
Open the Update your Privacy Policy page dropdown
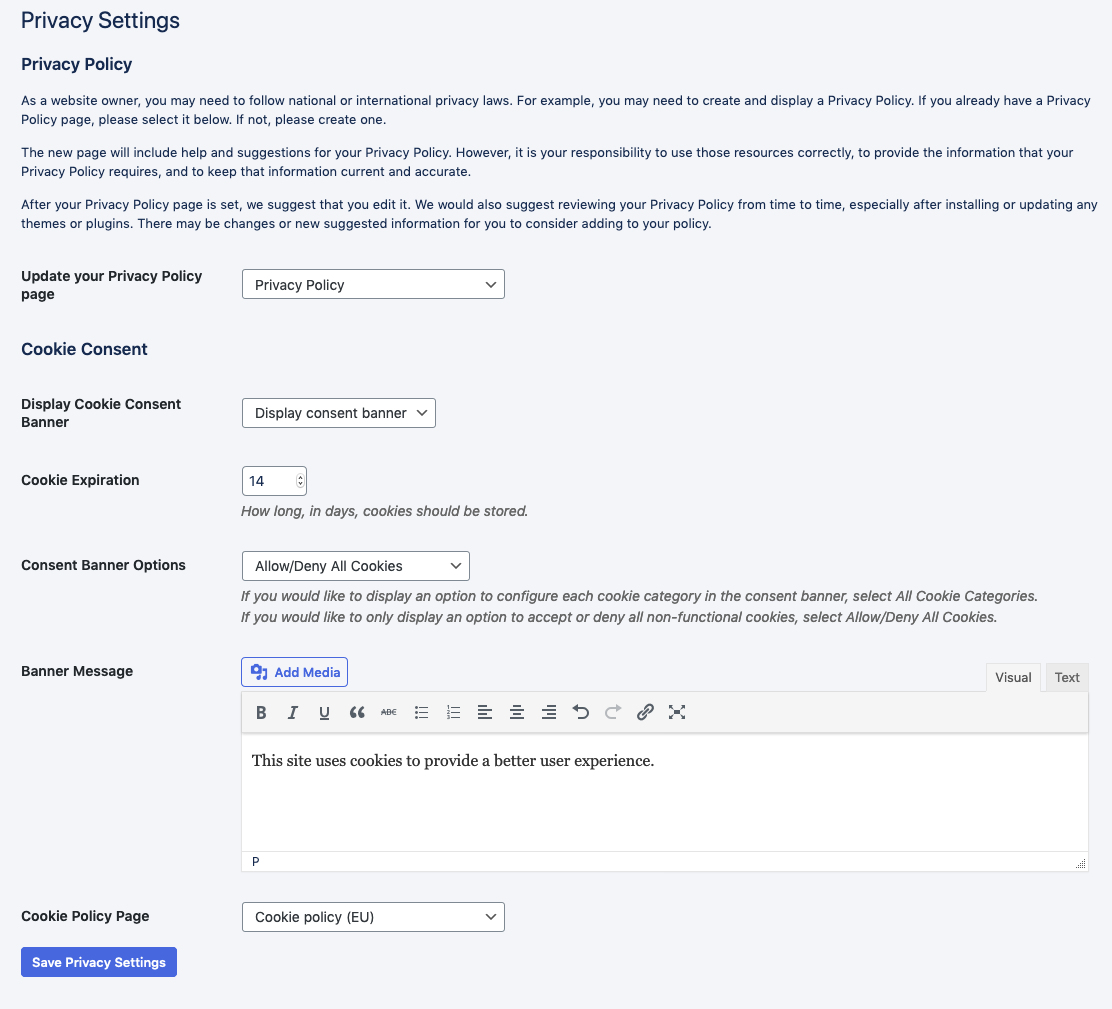click(372, 284)
